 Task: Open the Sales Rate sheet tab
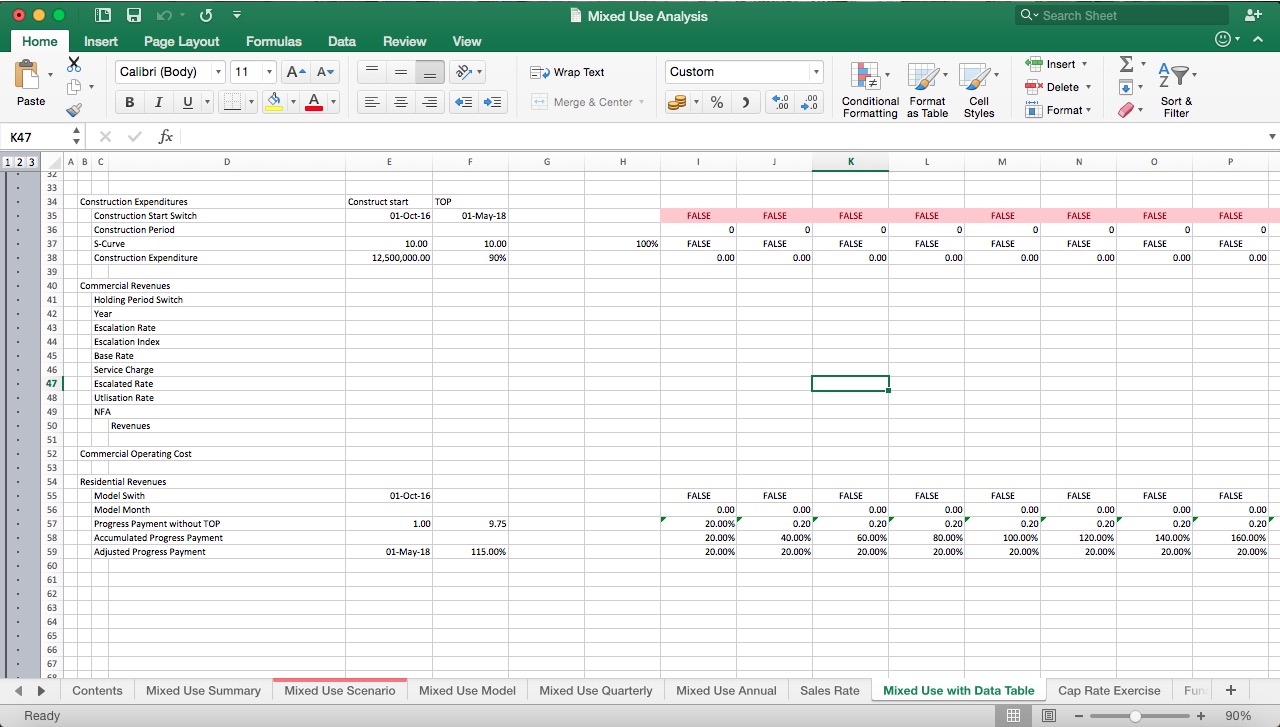pyautogui.click(x=829, y=690)
